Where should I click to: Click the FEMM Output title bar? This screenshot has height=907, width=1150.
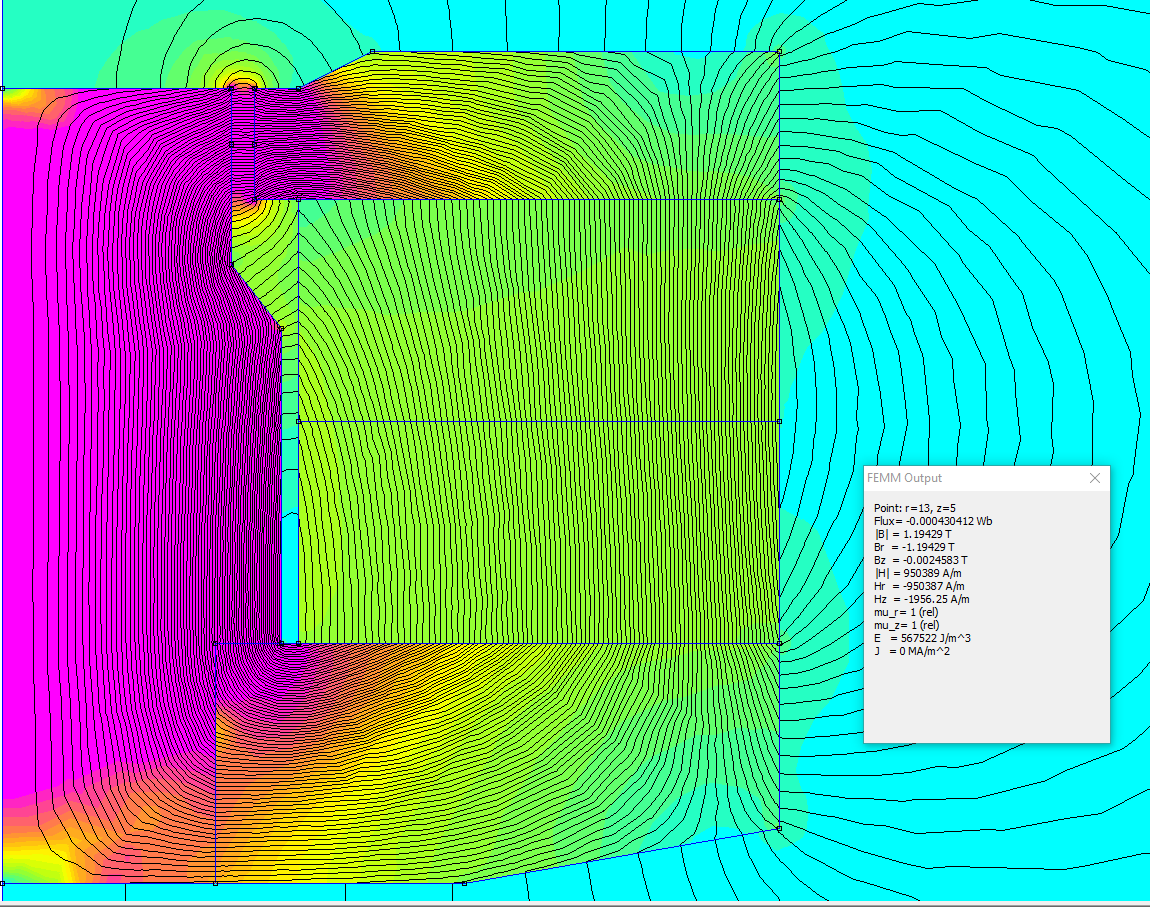pyautogui.click(x=986, y=478)
